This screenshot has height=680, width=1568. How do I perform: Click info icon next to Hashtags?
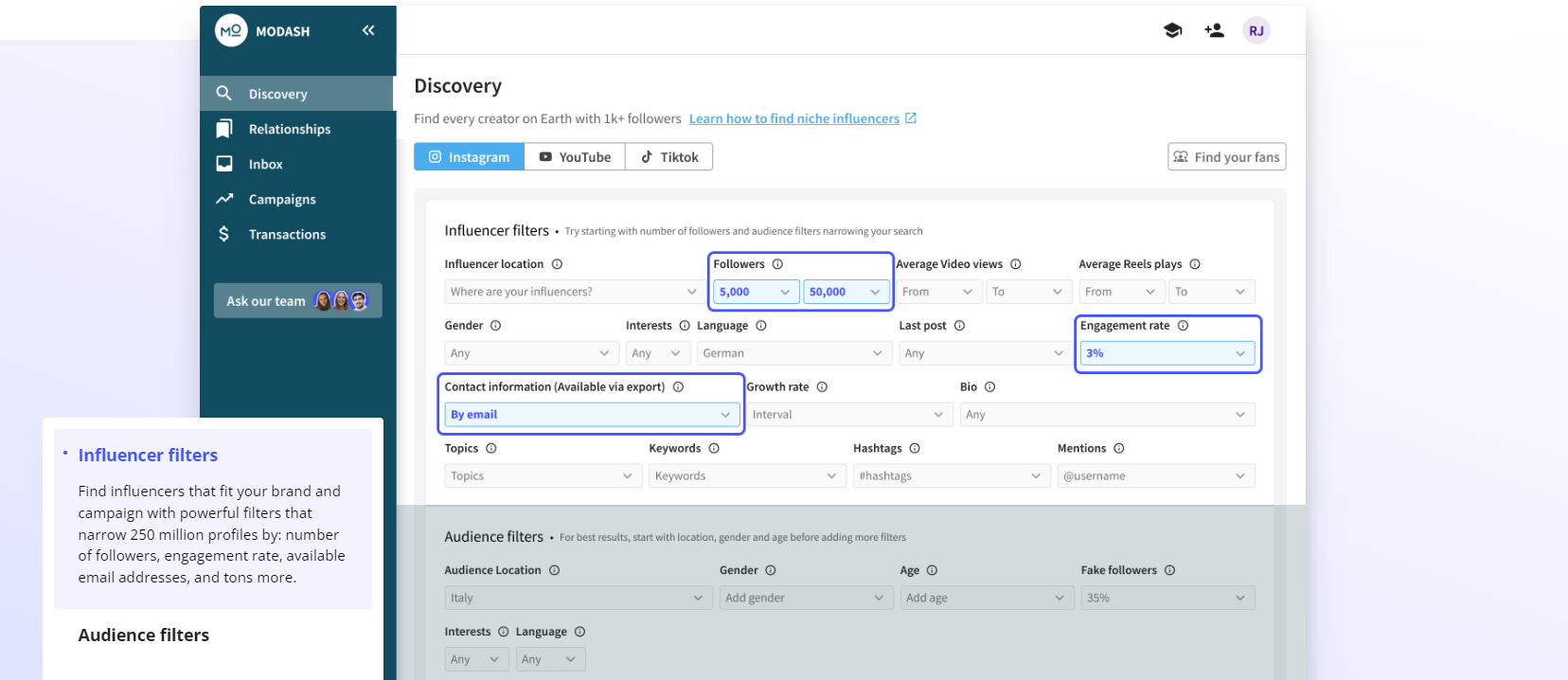915,449
